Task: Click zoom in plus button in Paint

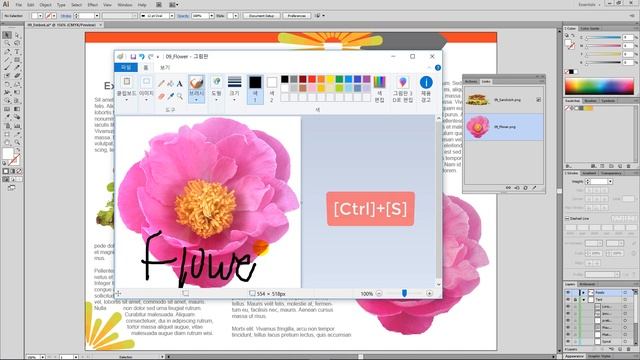Action: click(429, 293)
